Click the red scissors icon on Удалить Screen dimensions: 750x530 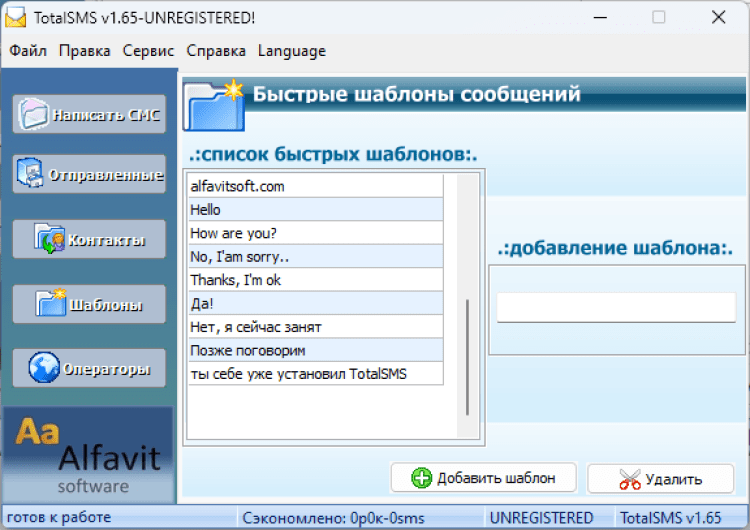click(x=630, y=479)
